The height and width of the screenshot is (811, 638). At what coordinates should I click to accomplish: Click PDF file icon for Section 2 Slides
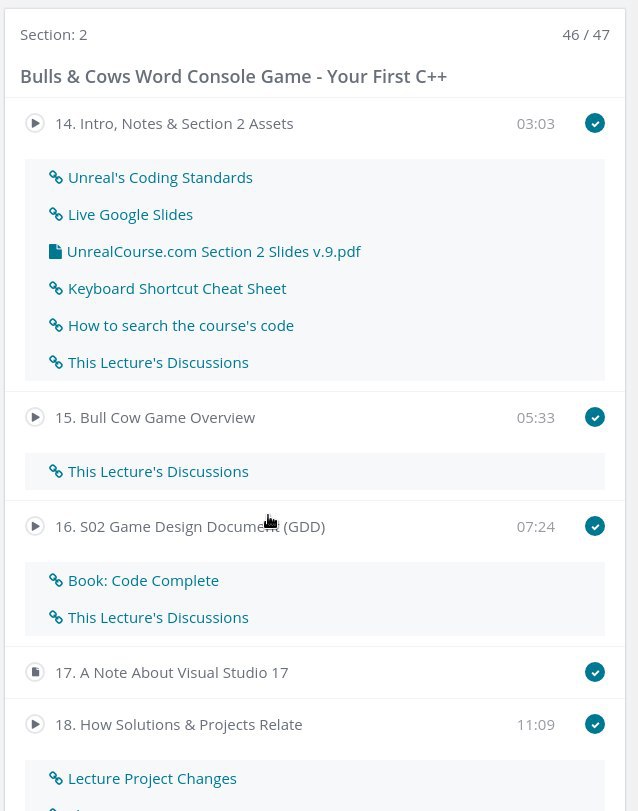[x=55, y=252]
